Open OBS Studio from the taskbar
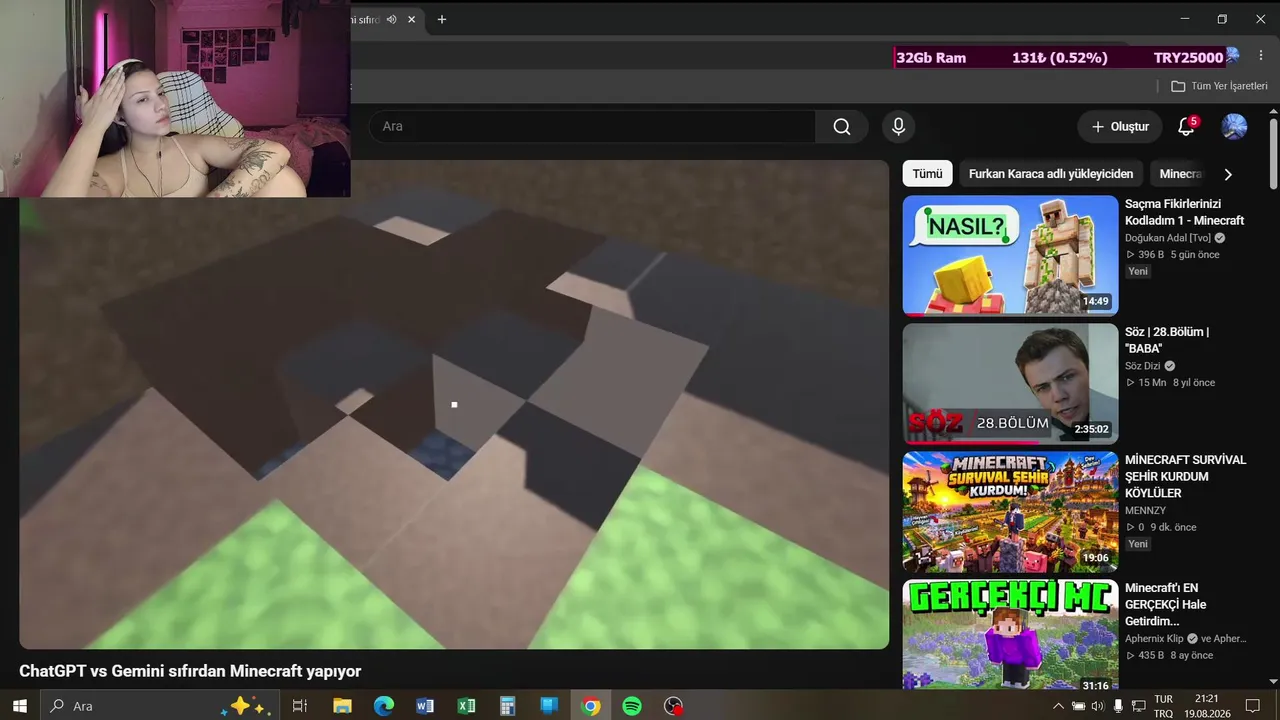This screenshot has width=1280, height=720. (674, 706)
